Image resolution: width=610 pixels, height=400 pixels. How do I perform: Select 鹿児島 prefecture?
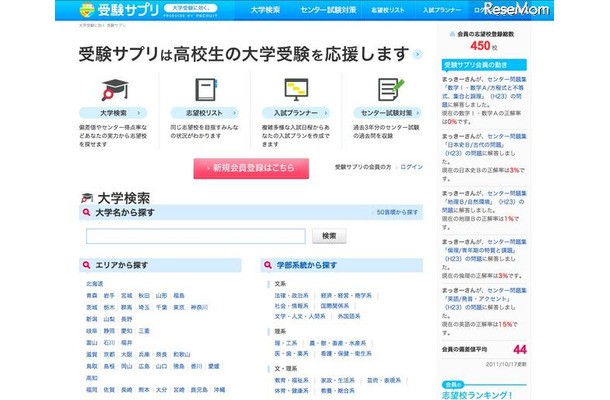coord(199,389)
